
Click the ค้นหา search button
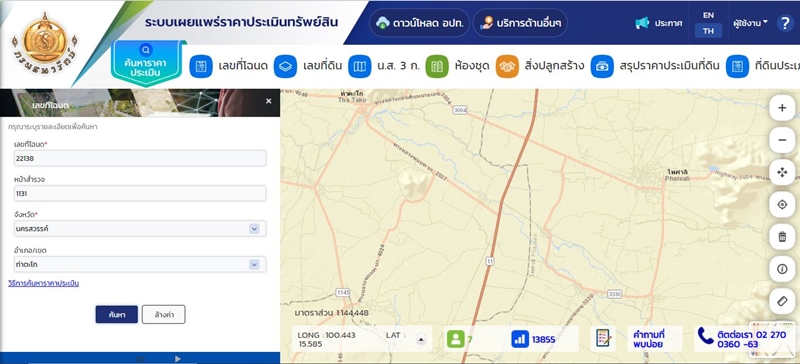coord(116,314)
